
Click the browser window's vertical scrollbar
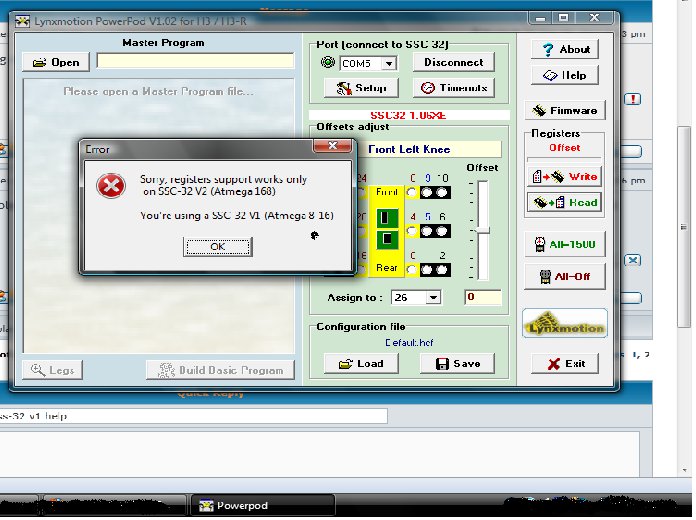684,226
